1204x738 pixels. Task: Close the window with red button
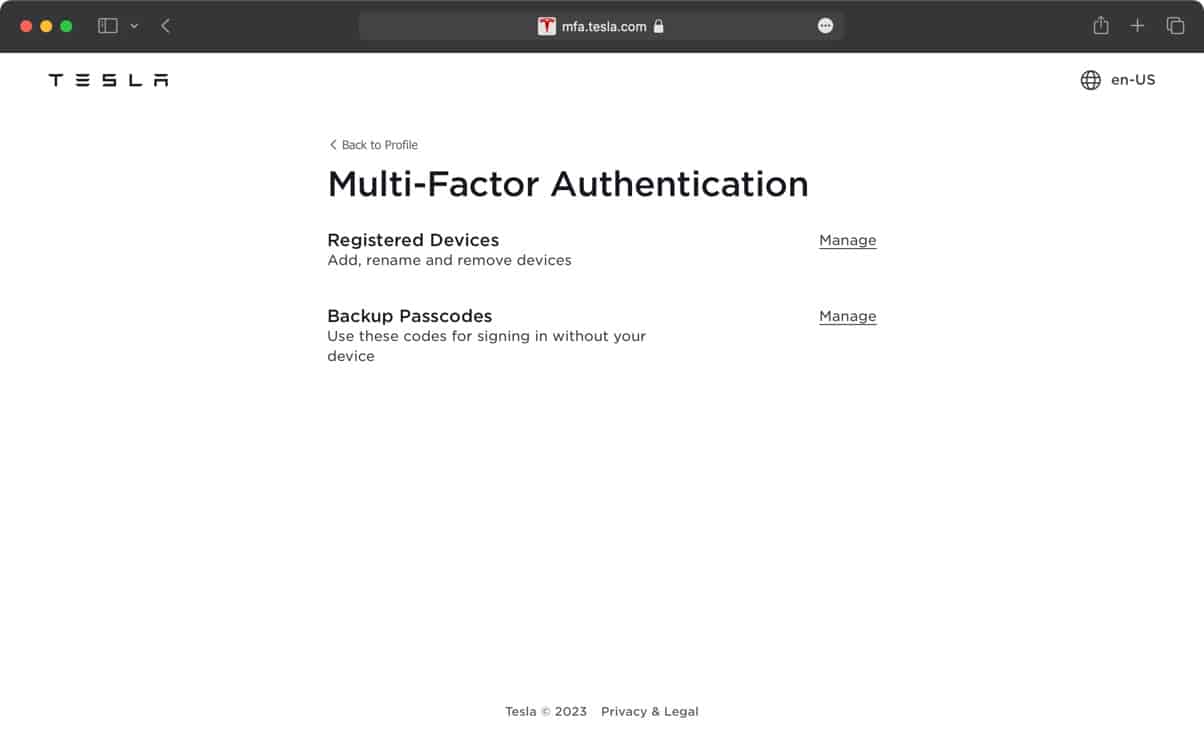[26, 26]
